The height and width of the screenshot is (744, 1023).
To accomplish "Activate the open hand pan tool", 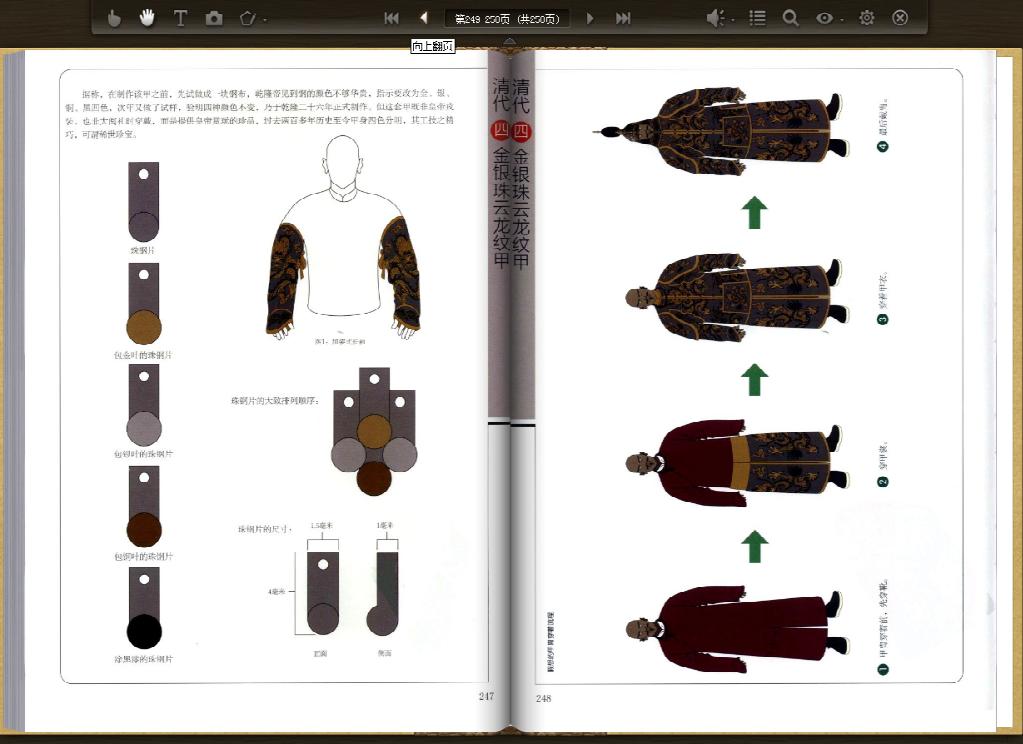I will [147, 18].
